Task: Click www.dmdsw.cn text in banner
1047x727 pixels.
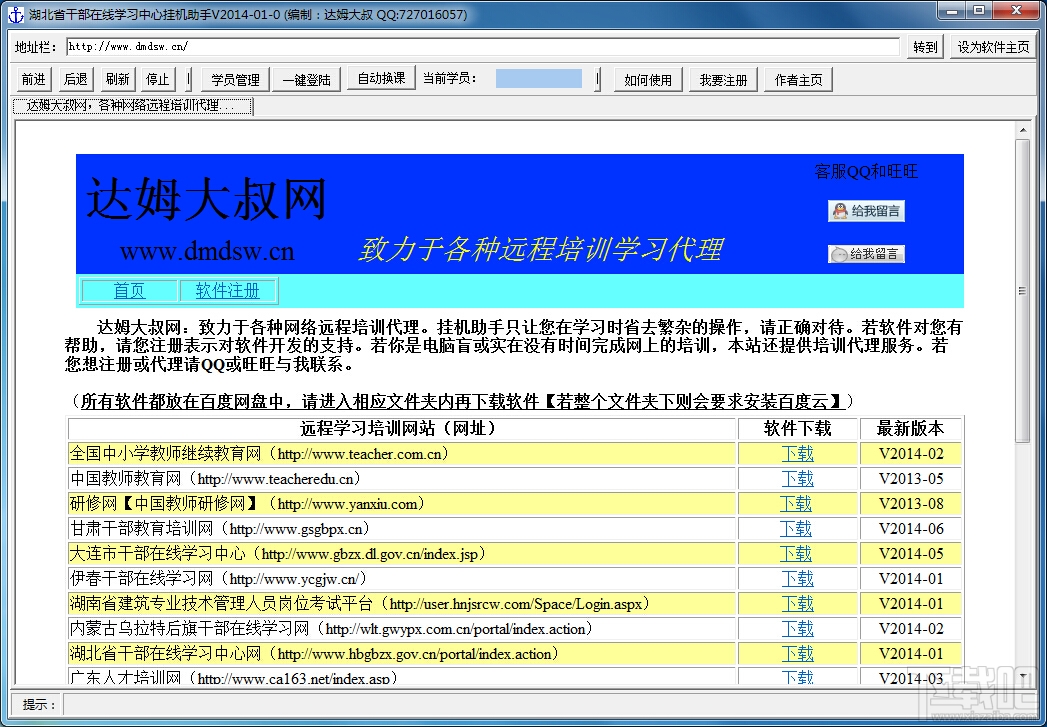Action: (x=207, y=251)
